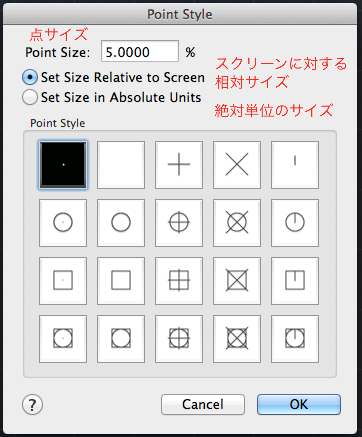Image resolution: width=362 pixels, height=437 pixels.
Task: Select circle-in-square with dot style
Action: pyautogui.click(x=63, y=339)
